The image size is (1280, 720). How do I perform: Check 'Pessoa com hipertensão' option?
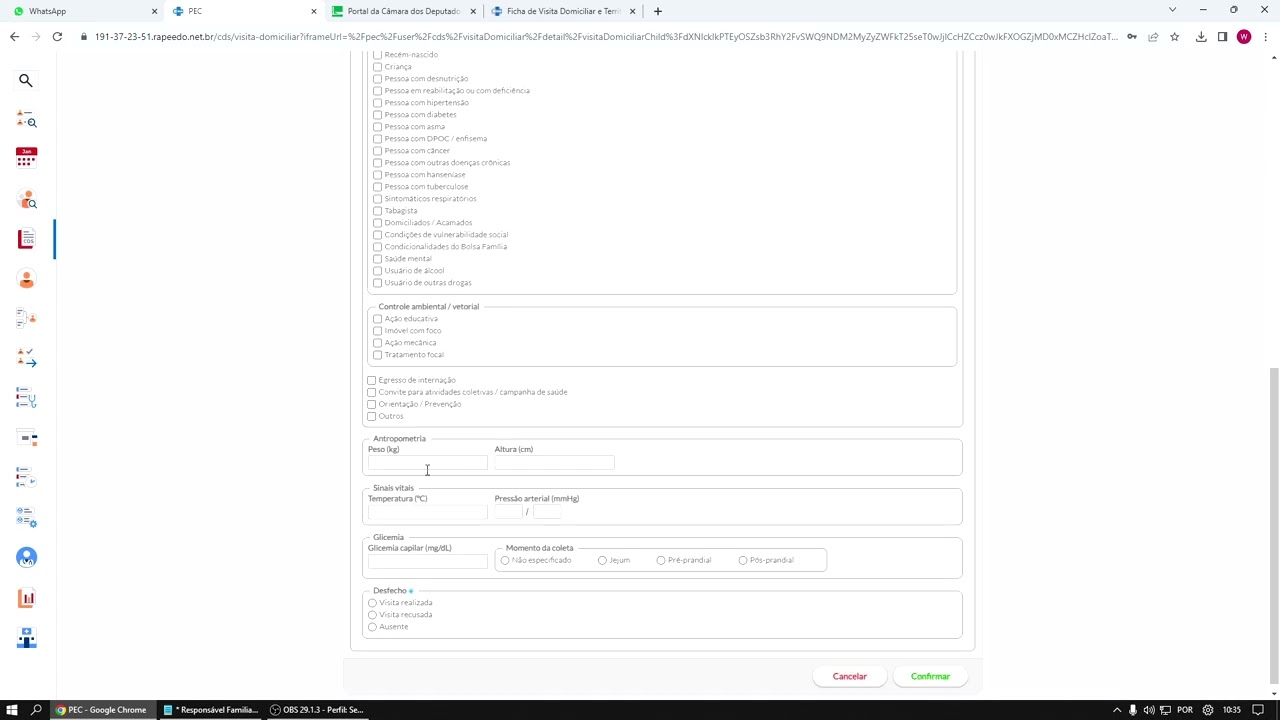pyautogui.click(x=377, y=103)
